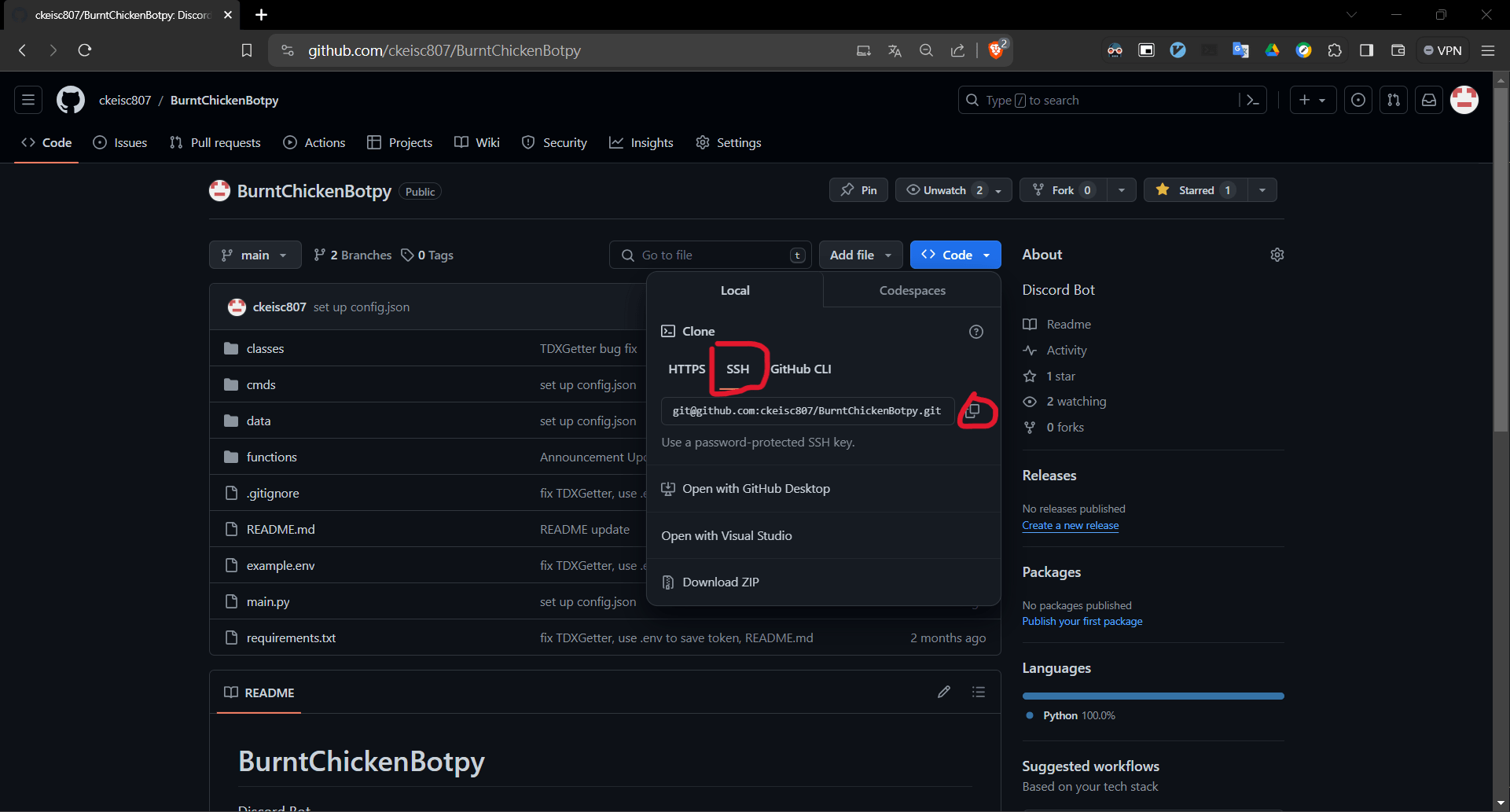1510x812 pixels.
Task: Open create new plus dropdown
Action: click(x=1313, y=100)
